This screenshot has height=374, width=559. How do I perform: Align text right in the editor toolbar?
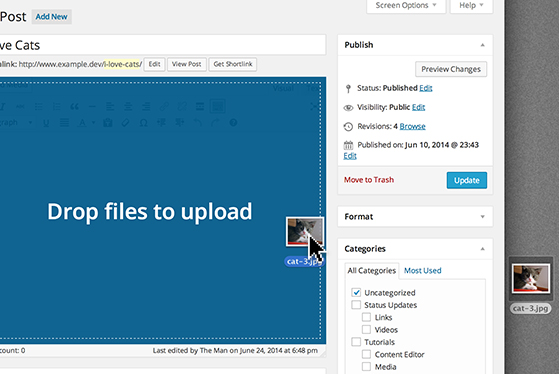tap(146, 106)
